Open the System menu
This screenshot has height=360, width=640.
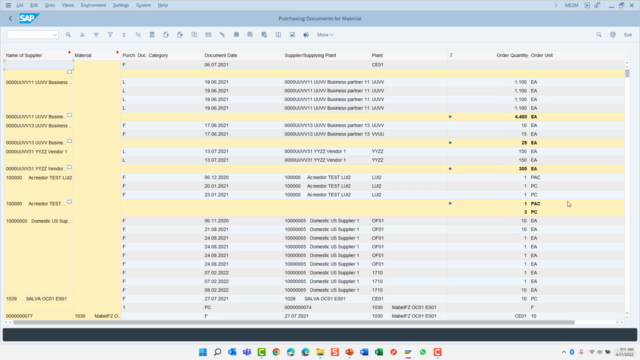pos(143,5)
